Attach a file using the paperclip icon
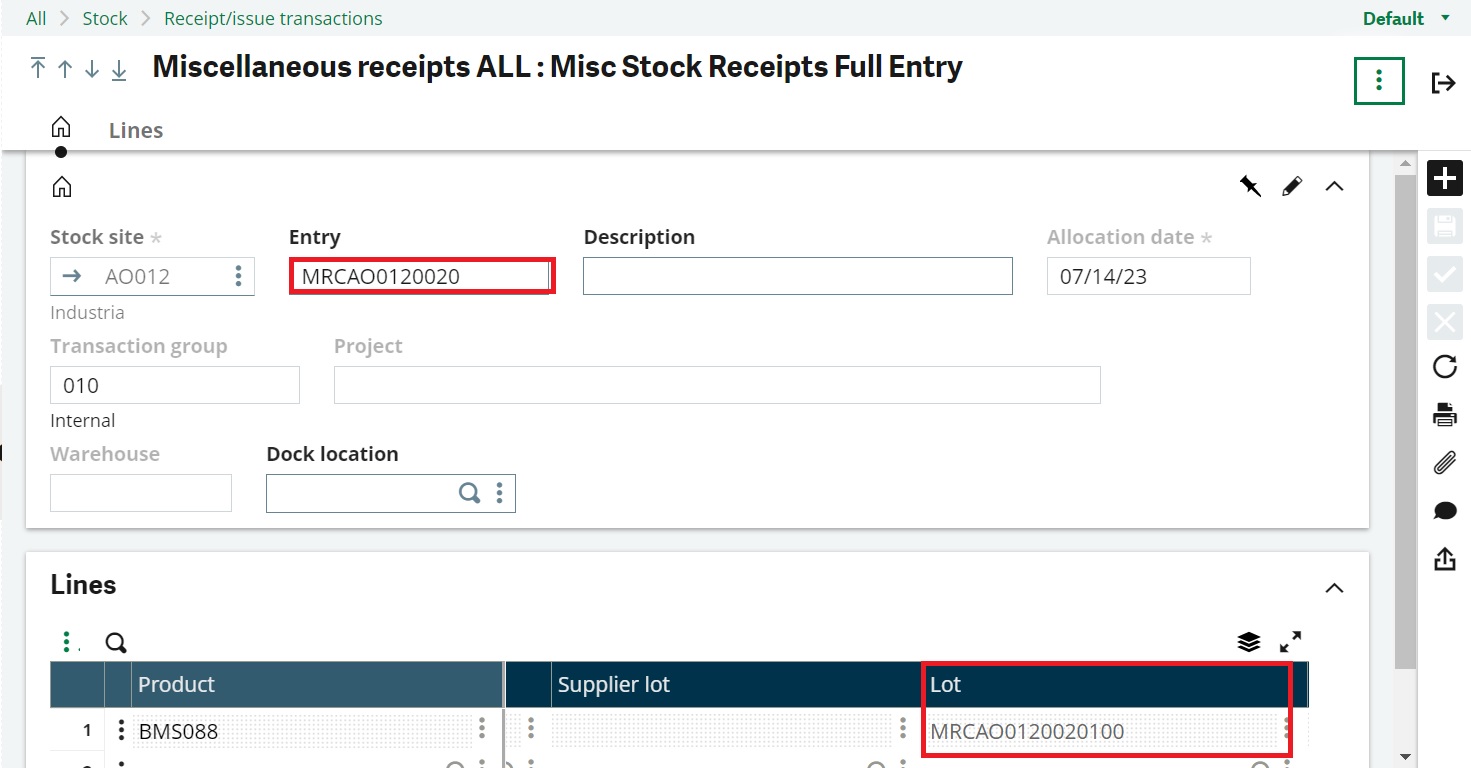 (1444, 462)
